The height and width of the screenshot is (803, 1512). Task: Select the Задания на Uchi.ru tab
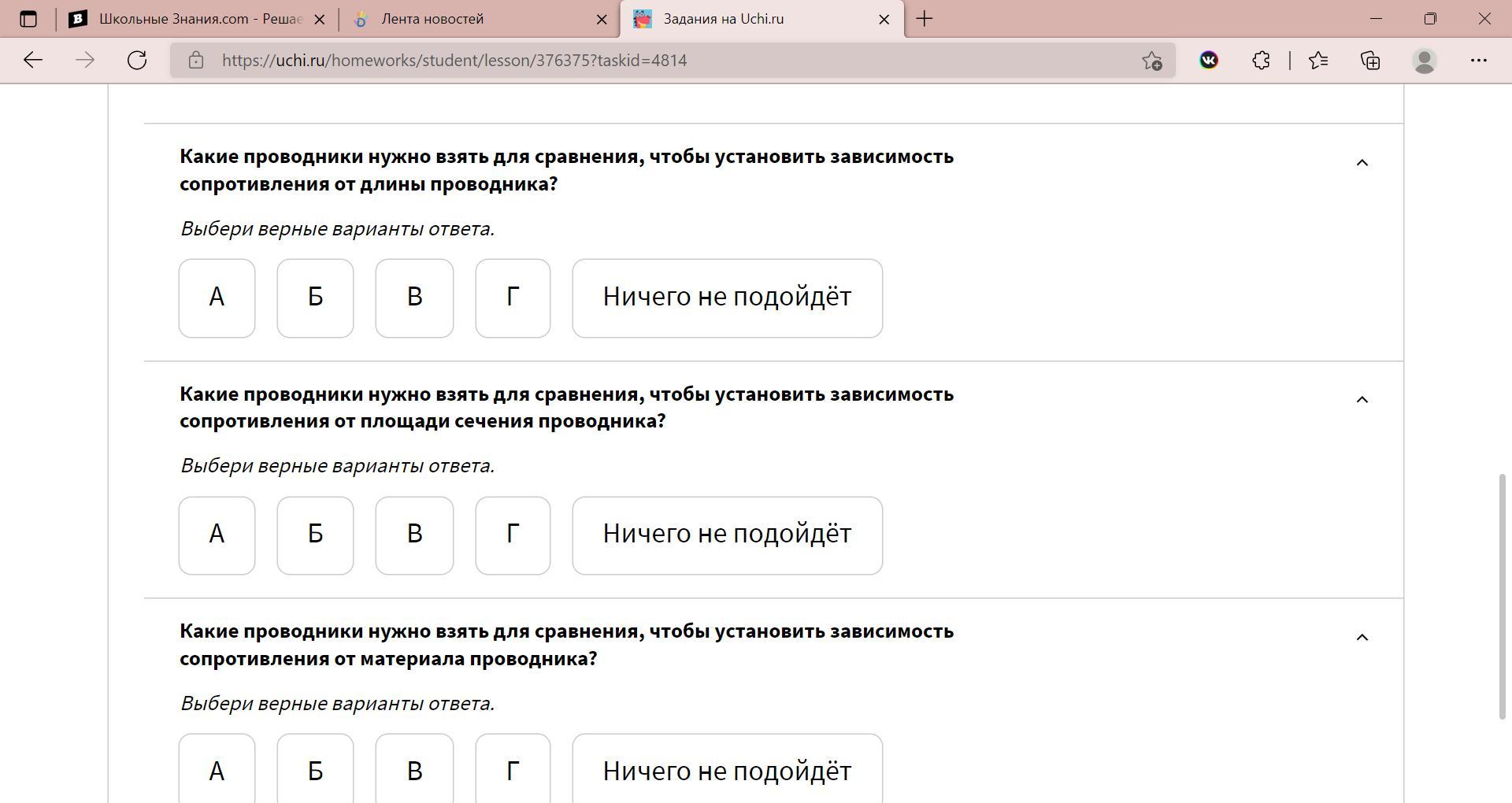point(762,19)
